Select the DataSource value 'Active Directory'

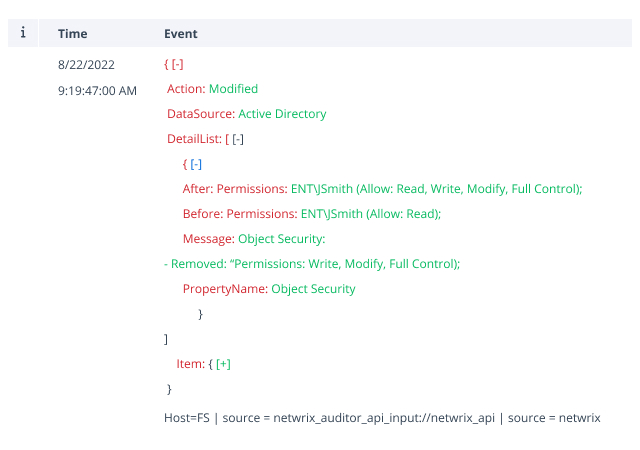click(x=282, y=114)
